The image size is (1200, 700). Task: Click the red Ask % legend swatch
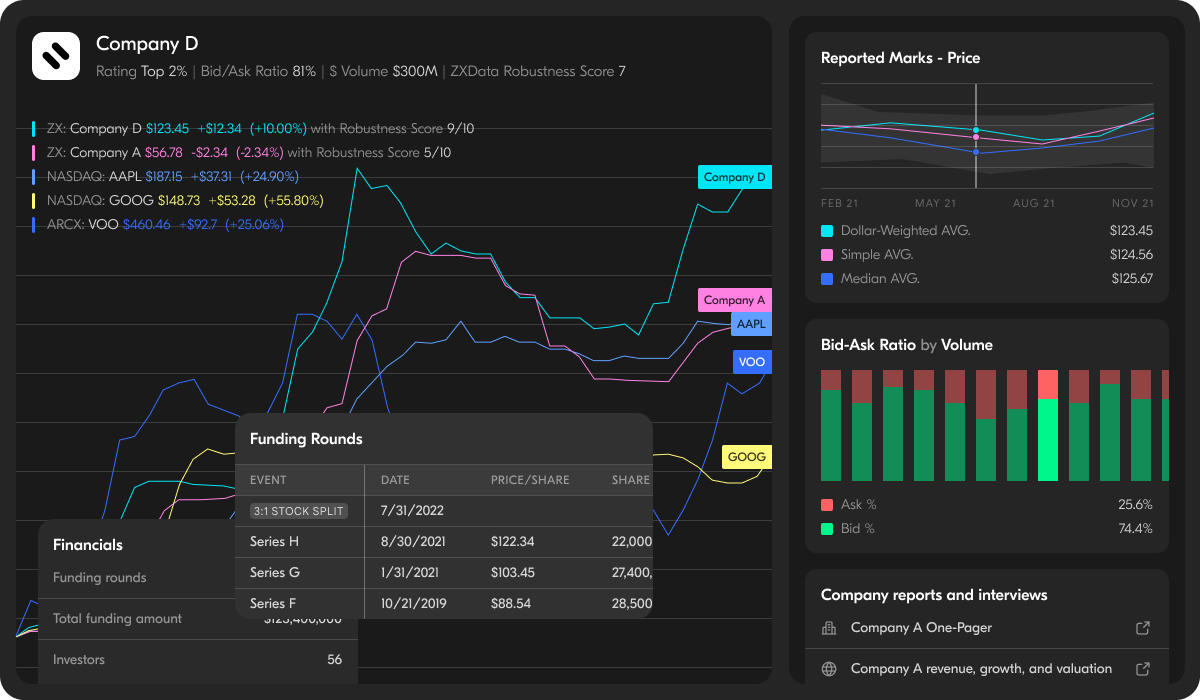point(827,505)
